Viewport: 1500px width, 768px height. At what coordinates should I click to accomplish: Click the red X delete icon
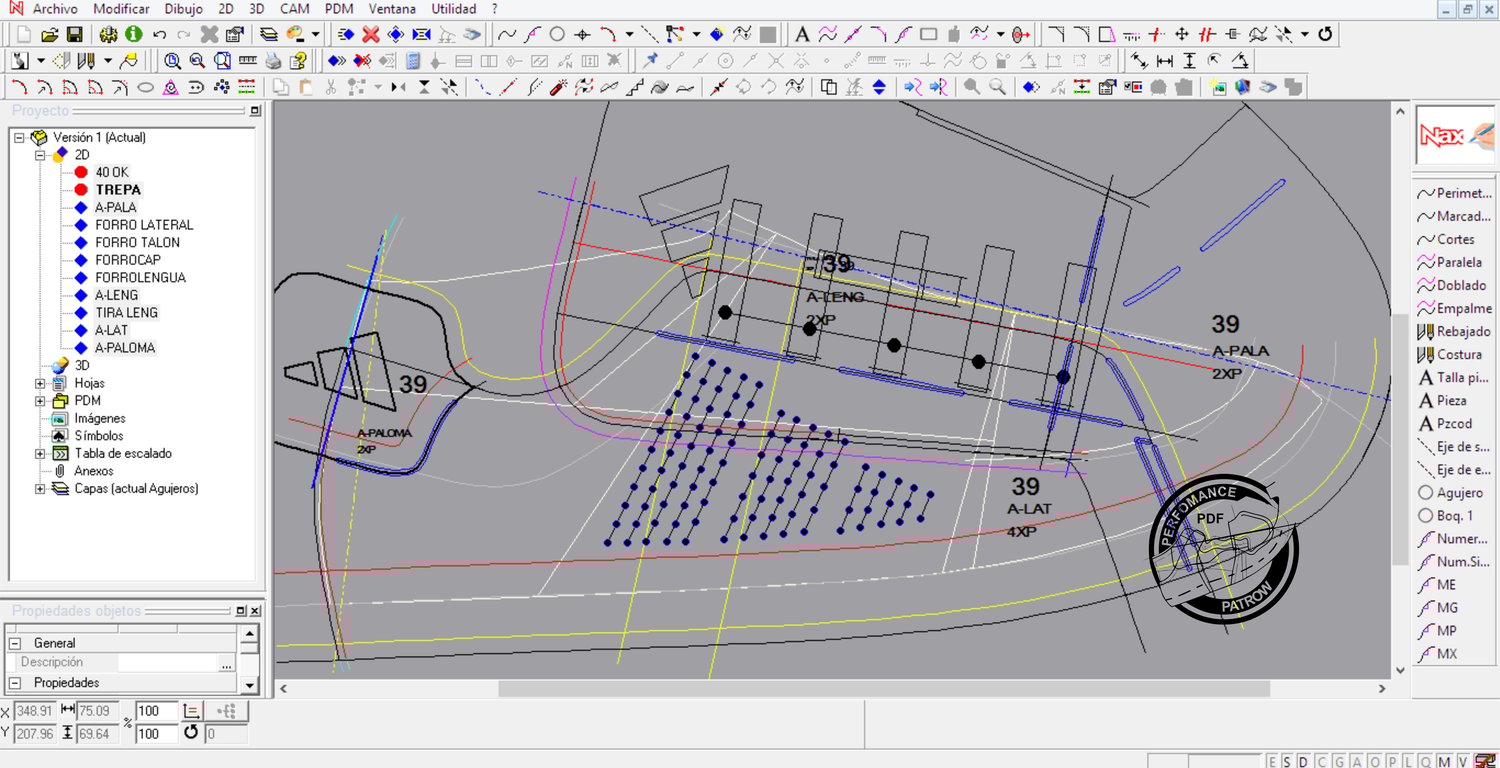[x=371, y=34]
